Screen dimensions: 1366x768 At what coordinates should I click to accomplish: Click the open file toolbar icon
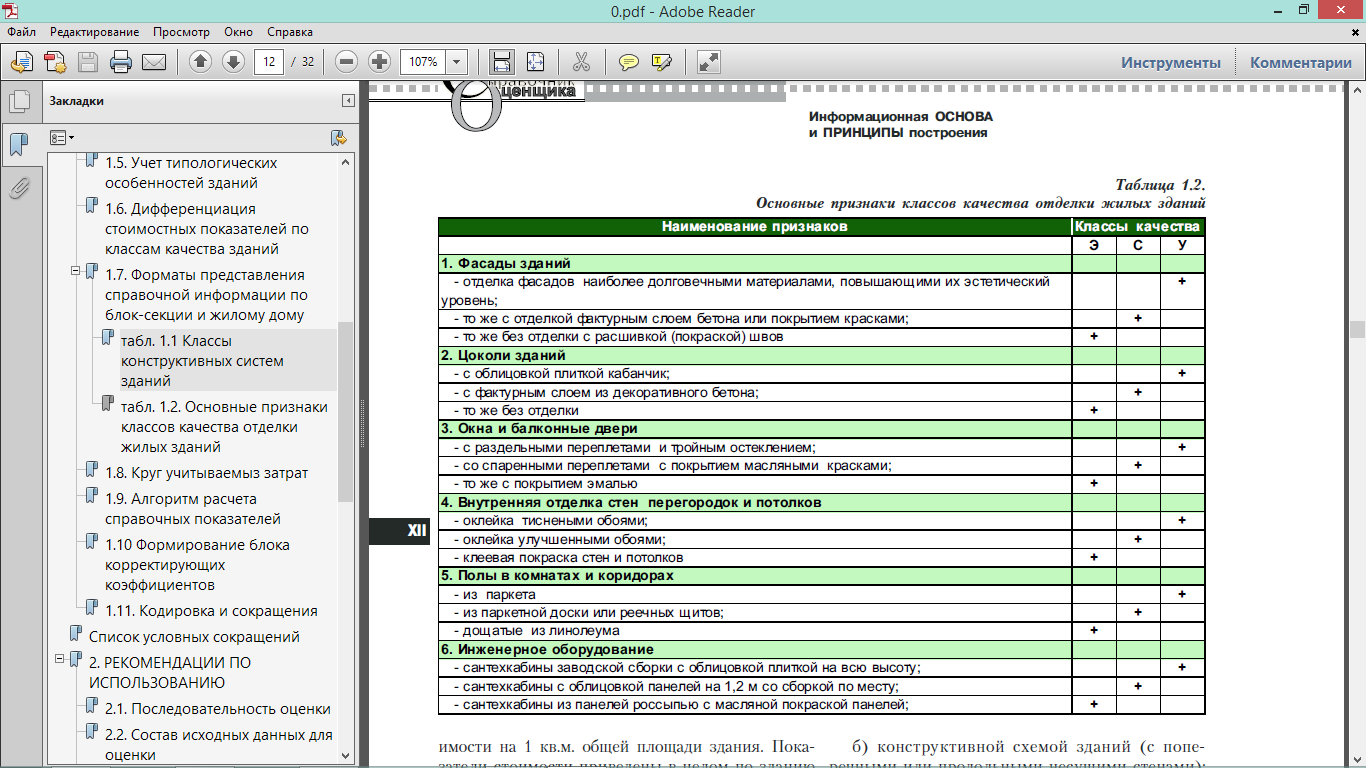click(x=21, y=62)
